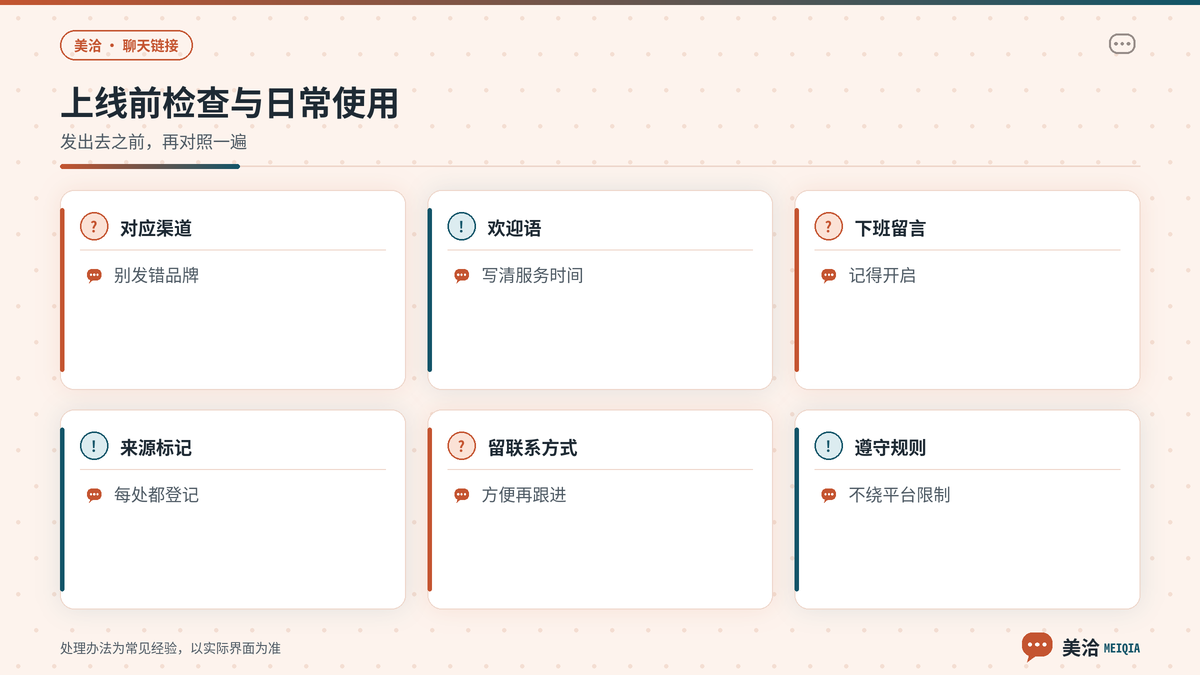Select the 对应渠道 card heading
Viewport: 1200px width, 675px height.
click(x=156, y=228)
